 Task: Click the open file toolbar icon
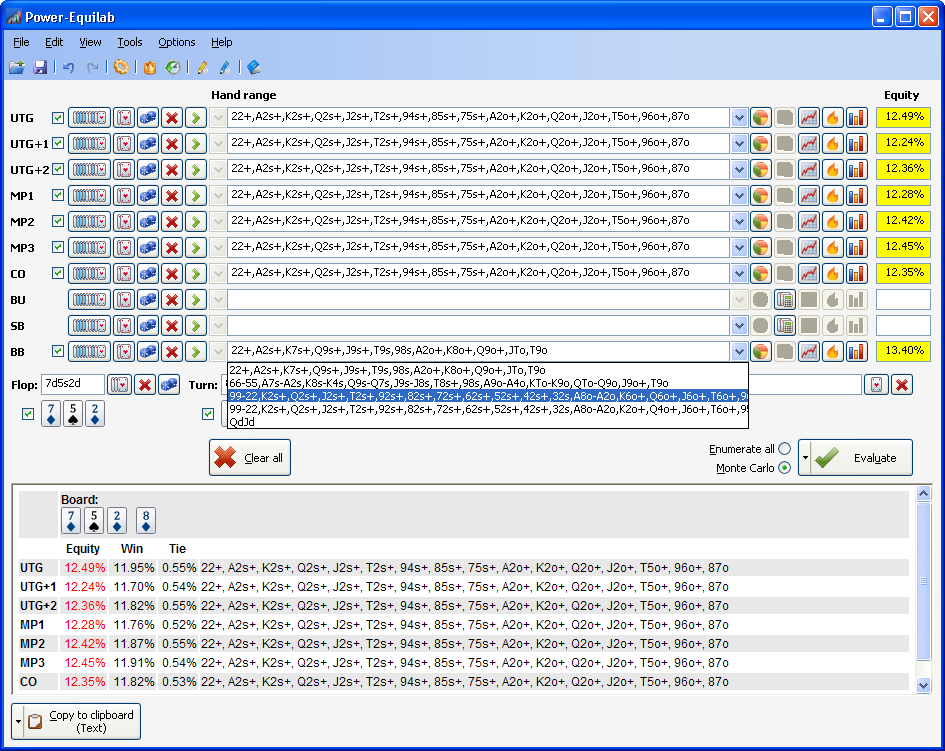[17, 67]
